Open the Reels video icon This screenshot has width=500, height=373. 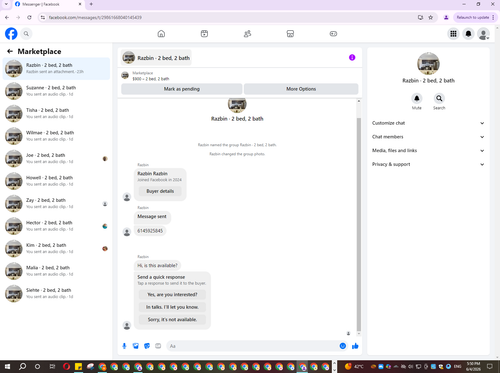point(204,34)
